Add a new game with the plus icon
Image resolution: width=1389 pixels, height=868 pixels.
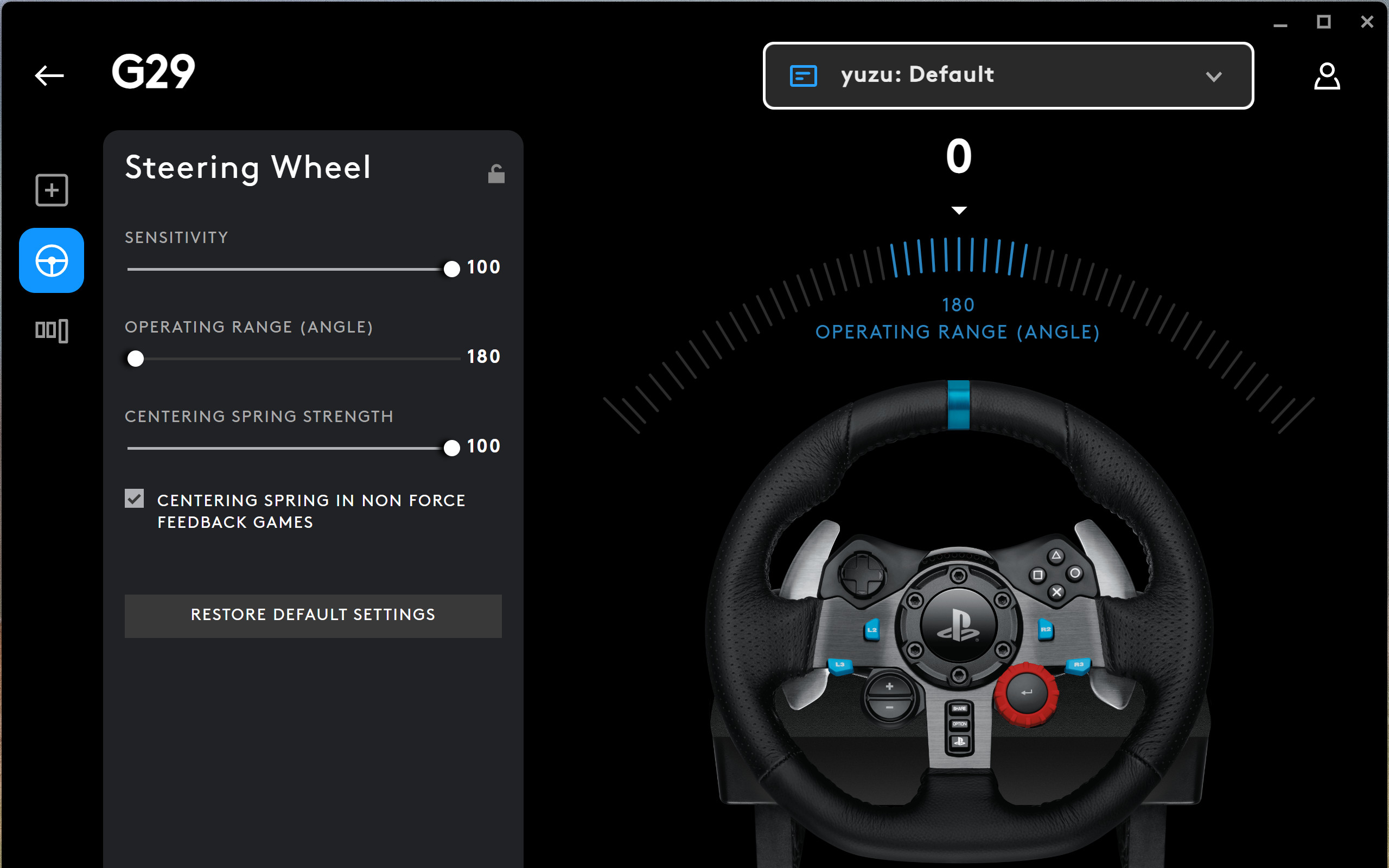[51, 189]
